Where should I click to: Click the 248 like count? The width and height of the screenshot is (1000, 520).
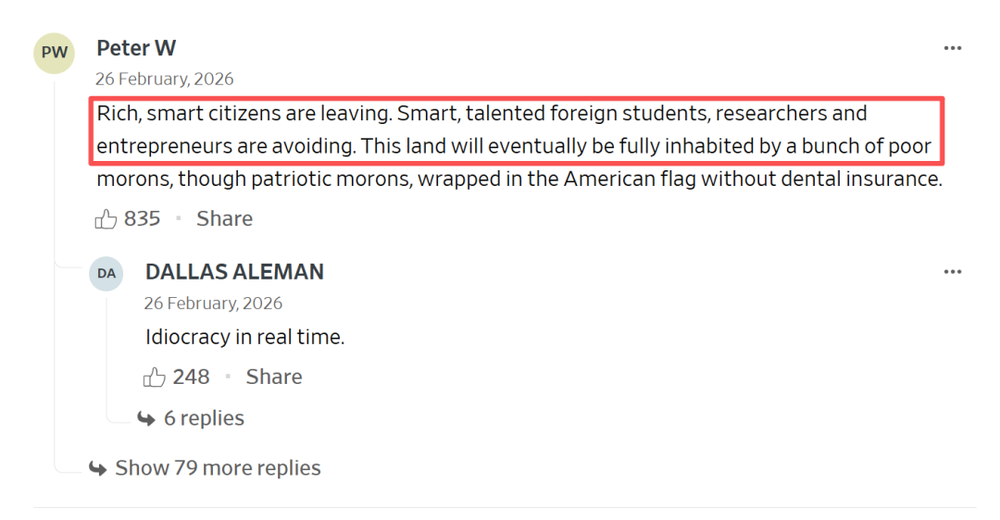191,377
